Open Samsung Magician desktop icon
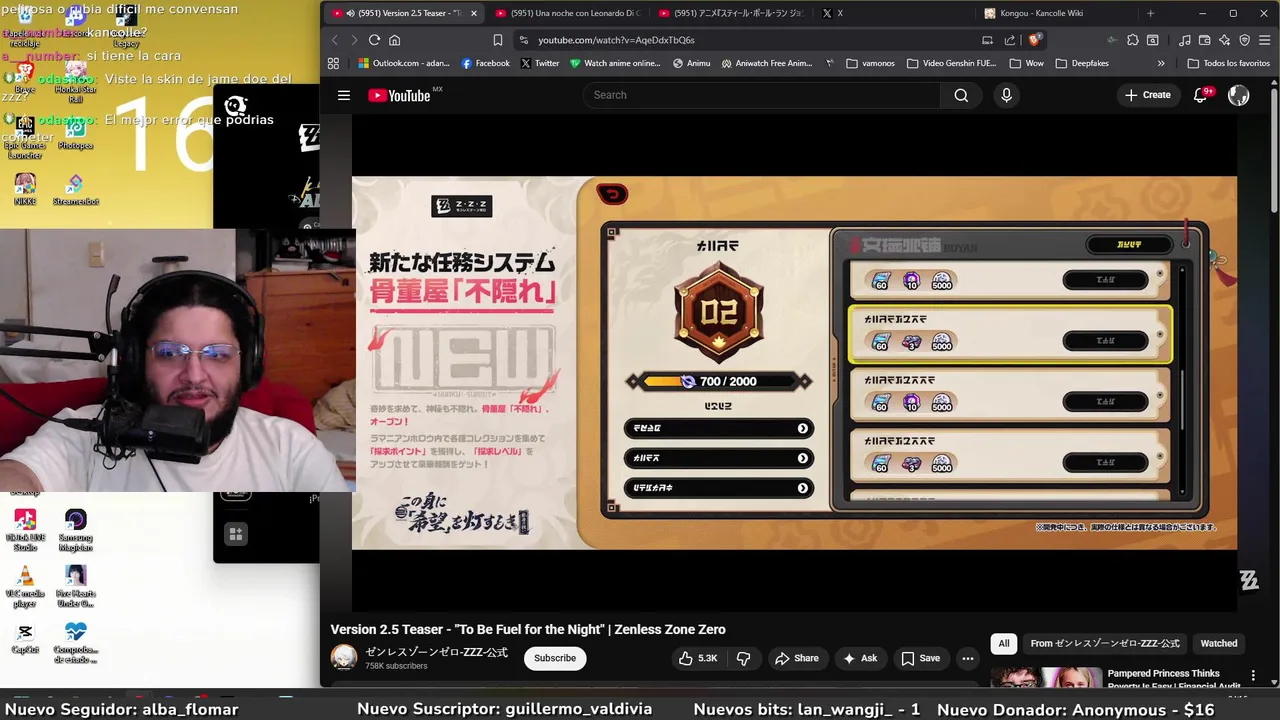Image resolution: width=1280 pixels, height=720 pixels. 75,530
